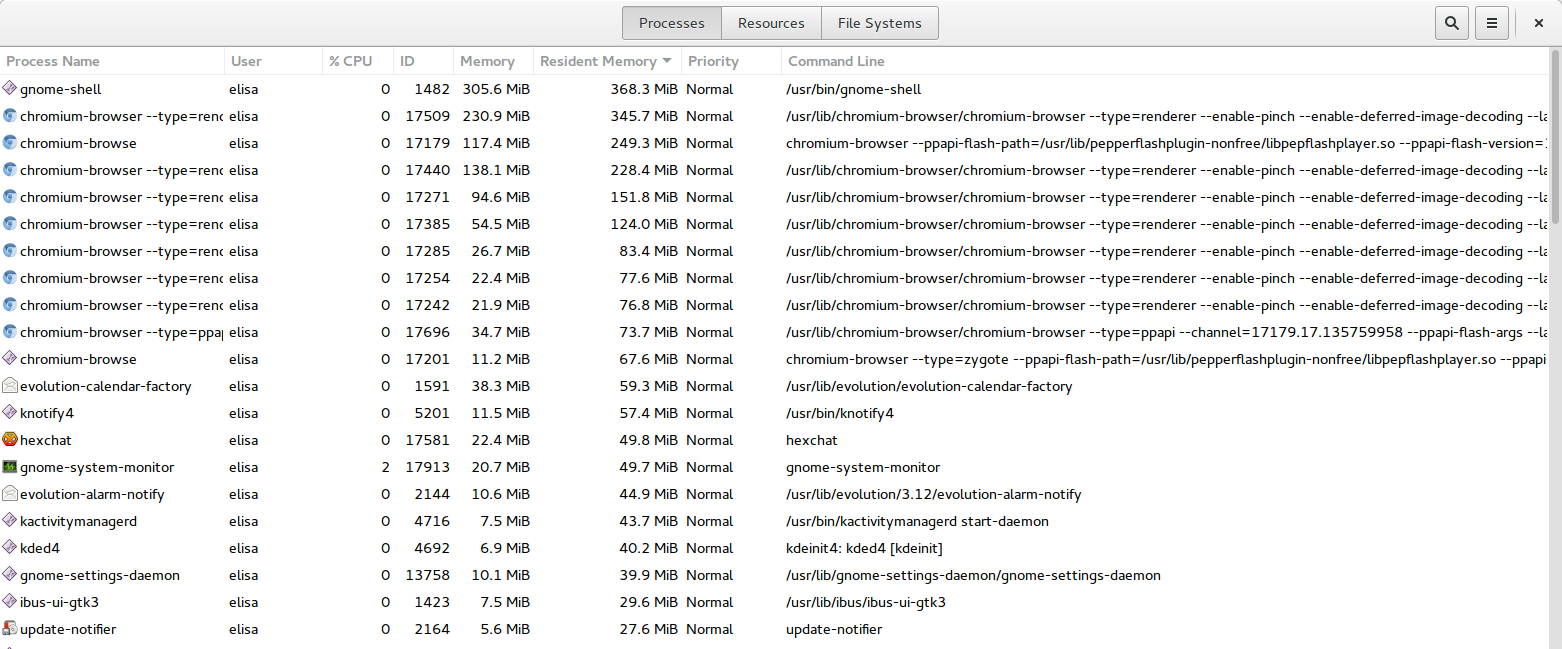Click the ibus-ui-gtk3 process icon
The width and height of the screenshot is (1562, 649).
pos(10,602)
